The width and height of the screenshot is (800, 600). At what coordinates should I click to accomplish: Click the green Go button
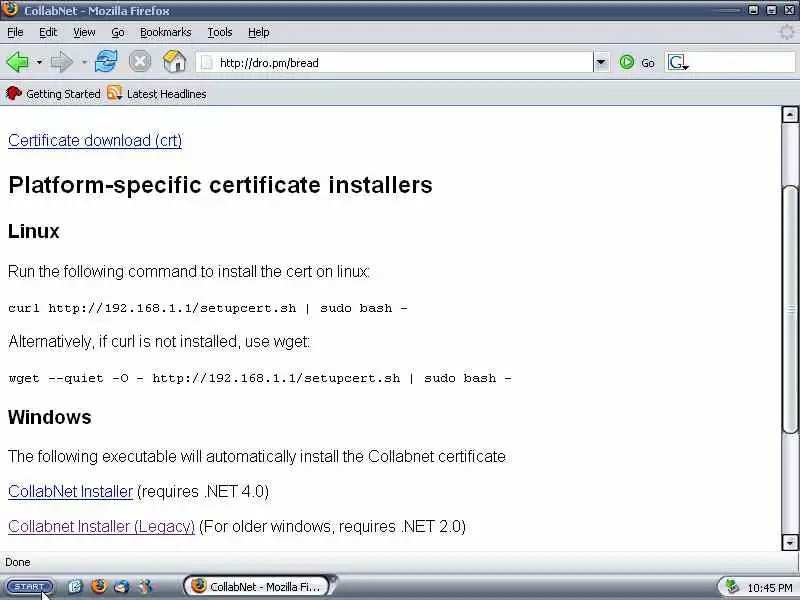[x=637, y=63]
